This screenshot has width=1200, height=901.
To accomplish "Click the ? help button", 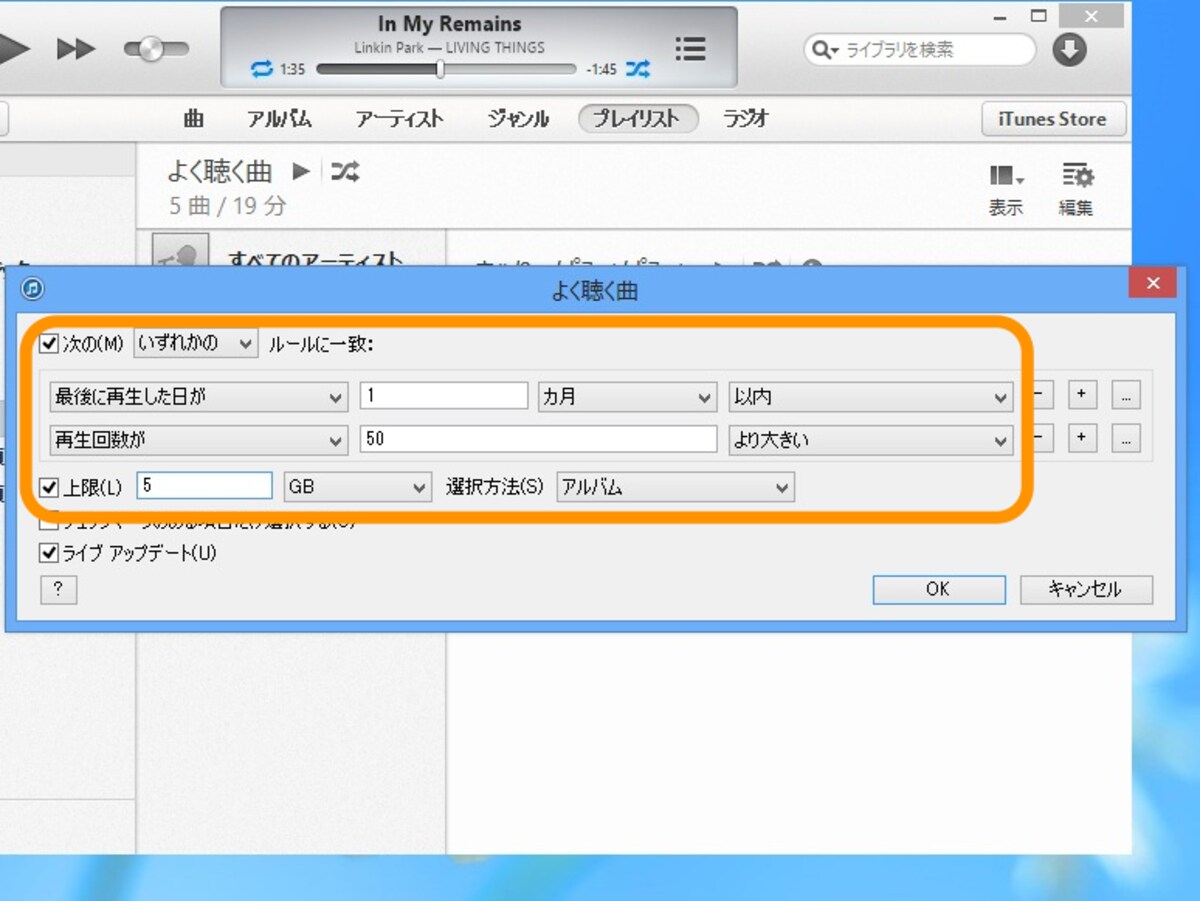I will click(x=58, y=590).
